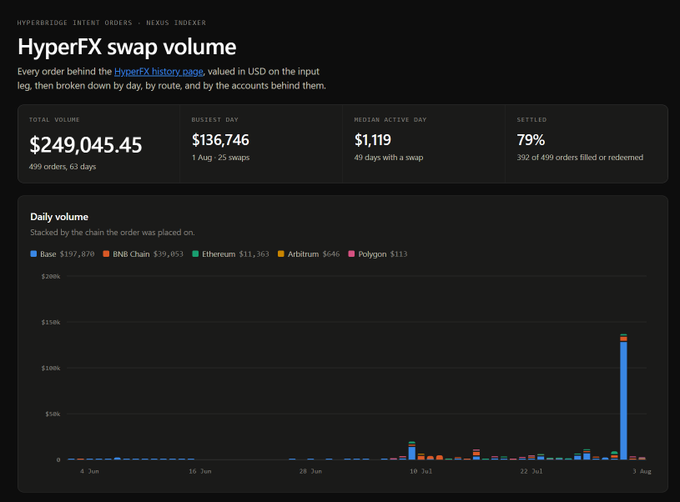
Task: Click the $39,053 BNB Chain total
Action: point(168,254)
